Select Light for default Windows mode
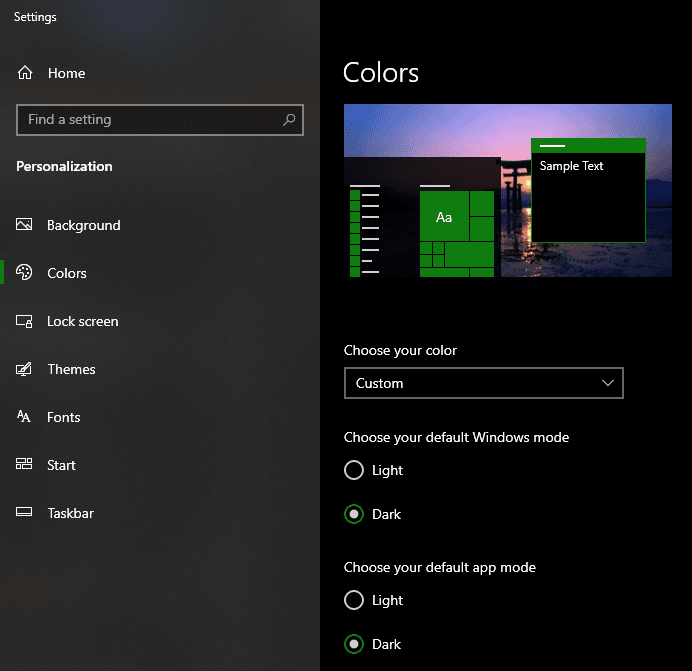This screenshot has width=692, height=671. click(353, 470)
